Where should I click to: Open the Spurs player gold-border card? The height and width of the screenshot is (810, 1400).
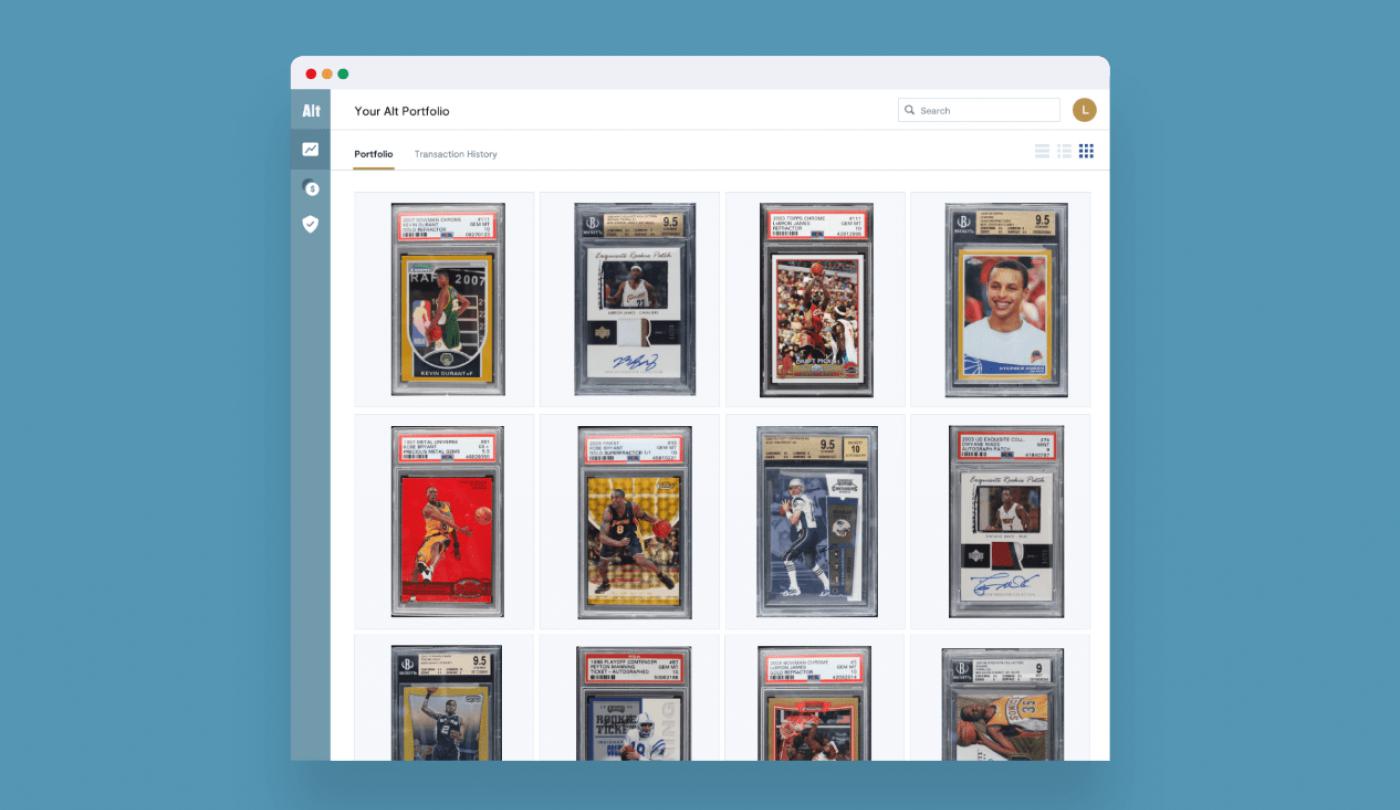446,703
